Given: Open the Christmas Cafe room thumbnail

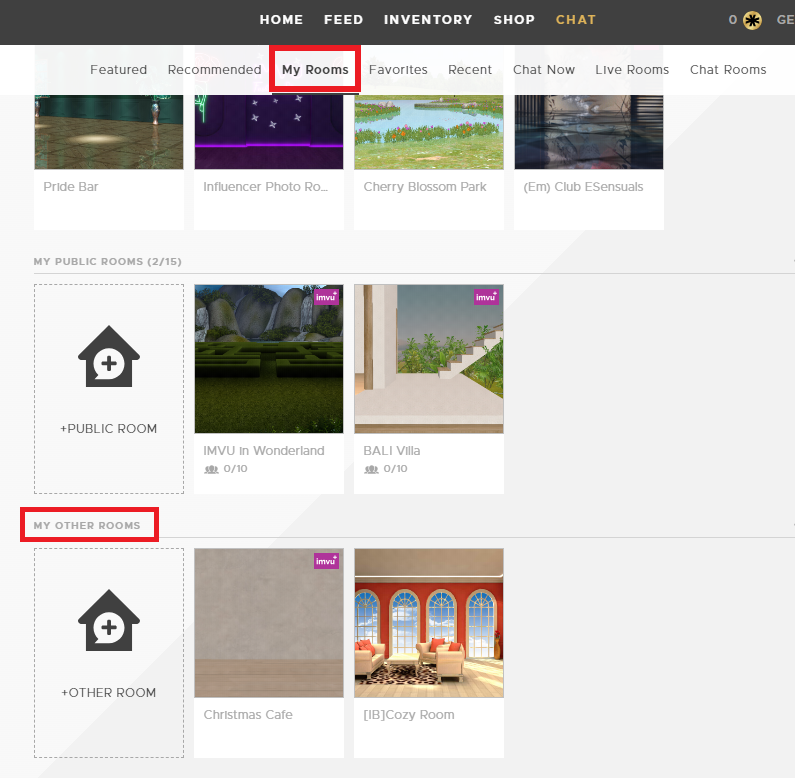Looking at the screenshot, I should 269,623.
